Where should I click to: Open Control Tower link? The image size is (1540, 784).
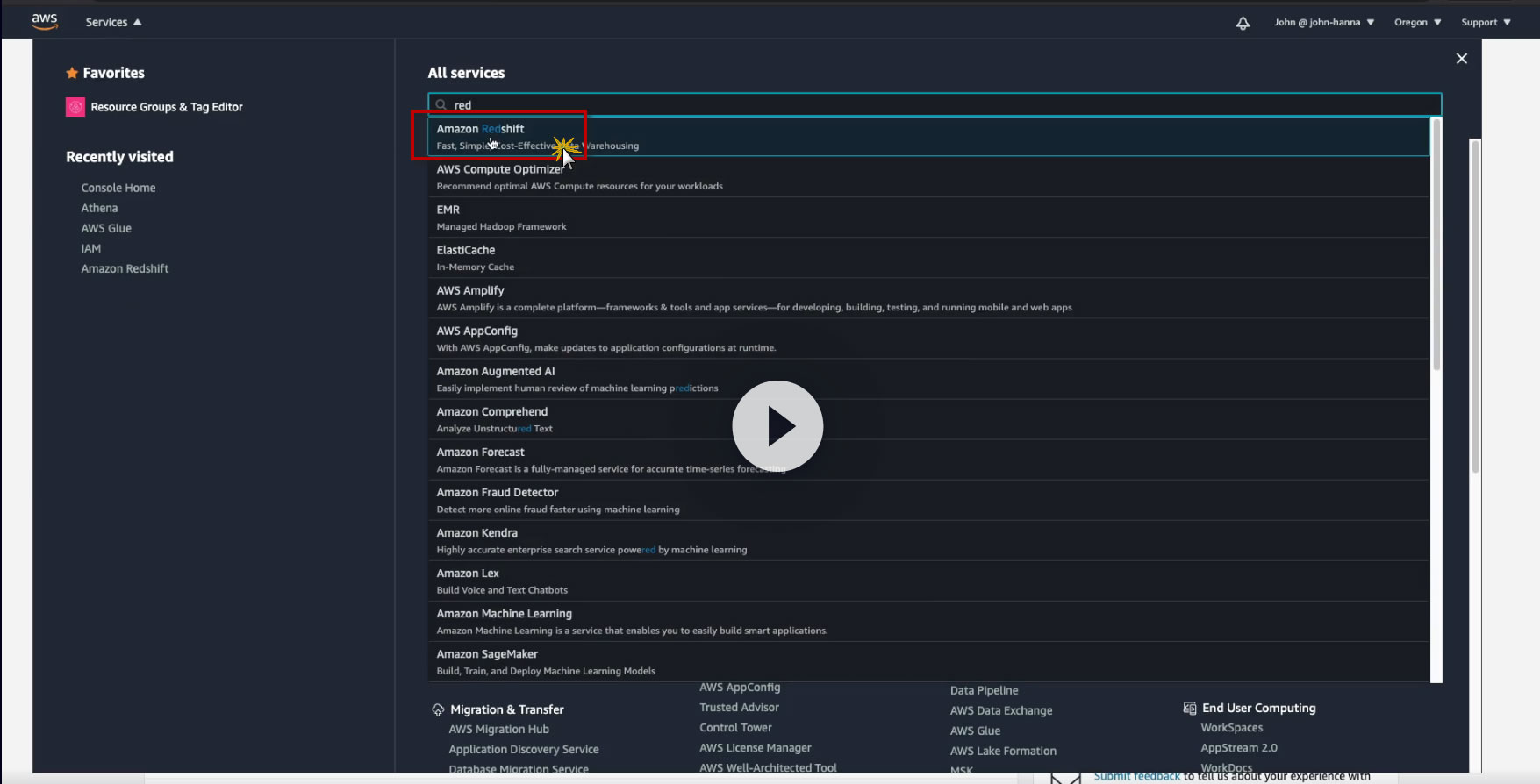coord(735,728)
